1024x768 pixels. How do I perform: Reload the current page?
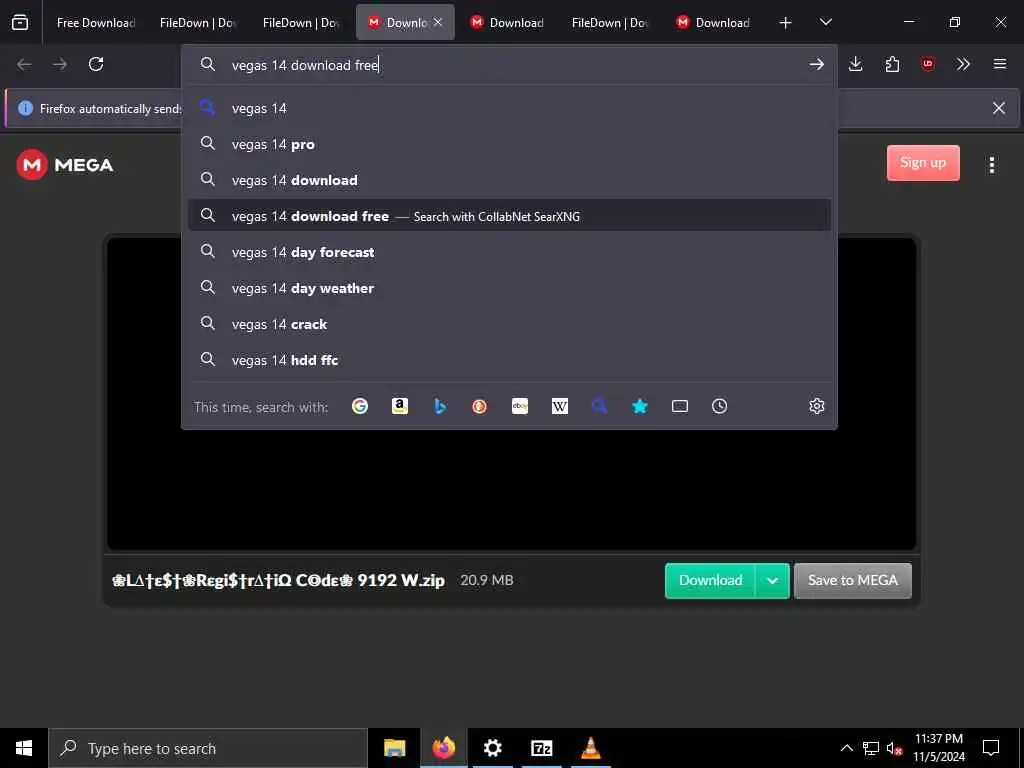pos(96,64)
